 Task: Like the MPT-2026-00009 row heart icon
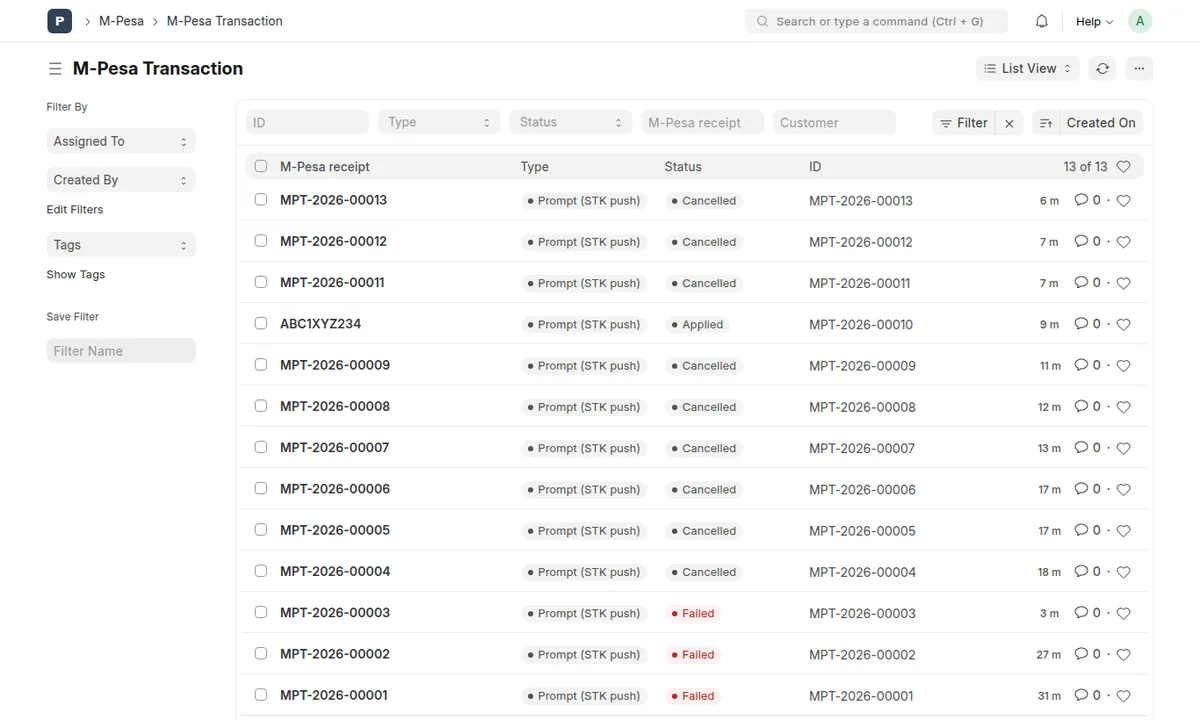coord(1123,366)
